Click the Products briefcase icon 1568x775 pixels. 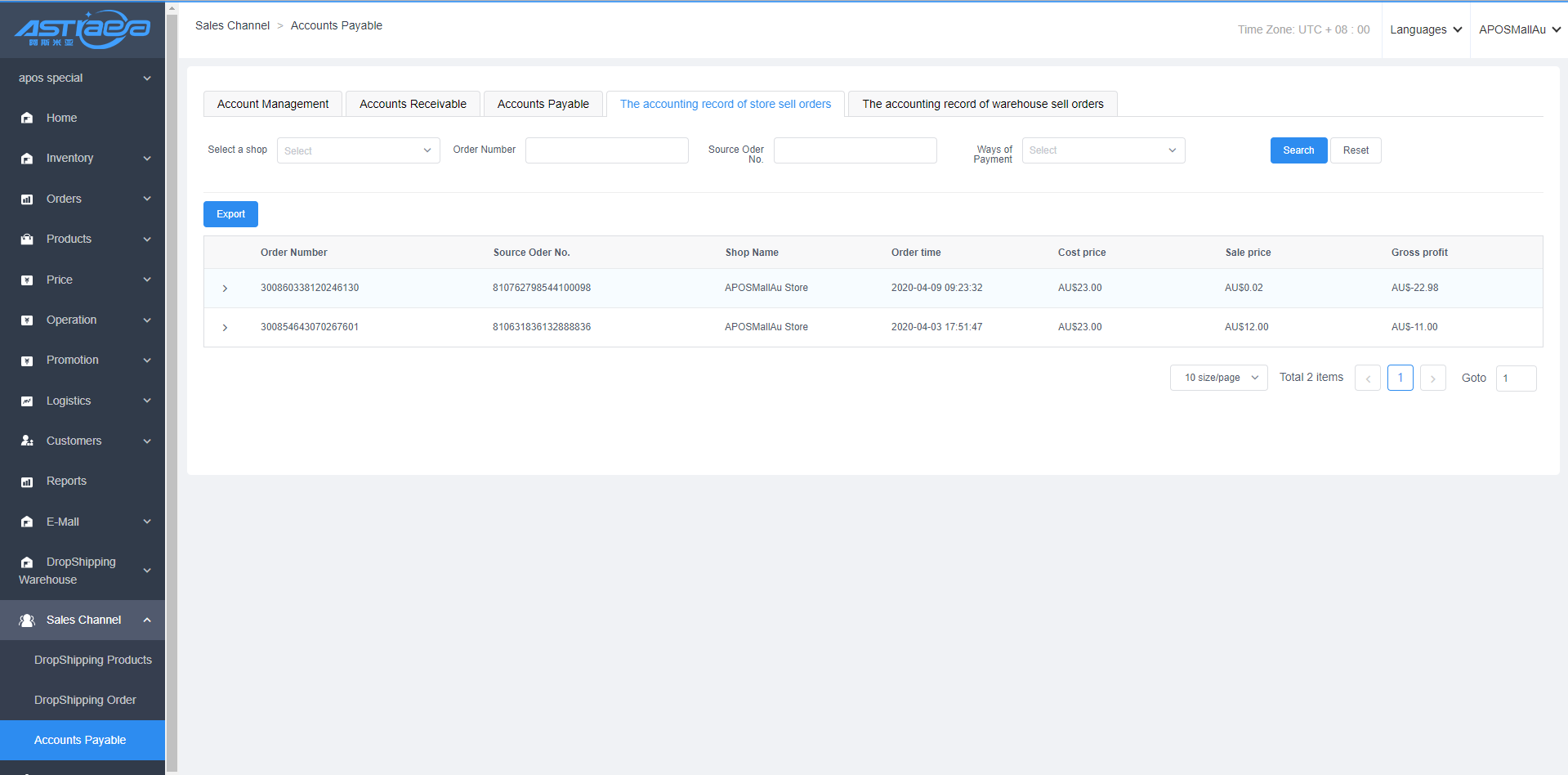pyautogui.click(x=27, y=240)
